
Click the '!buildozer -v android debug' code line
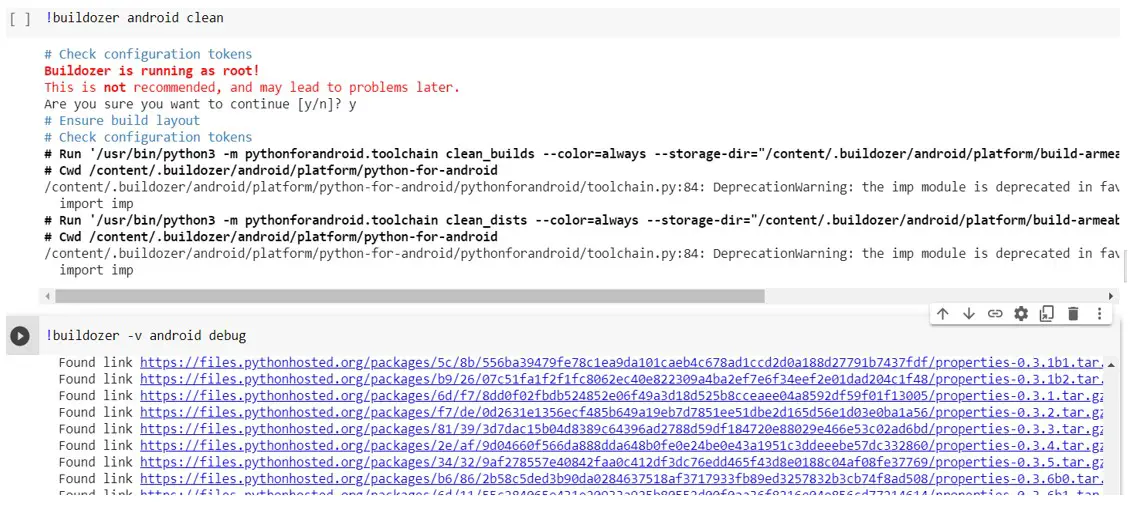click(145, 336)
